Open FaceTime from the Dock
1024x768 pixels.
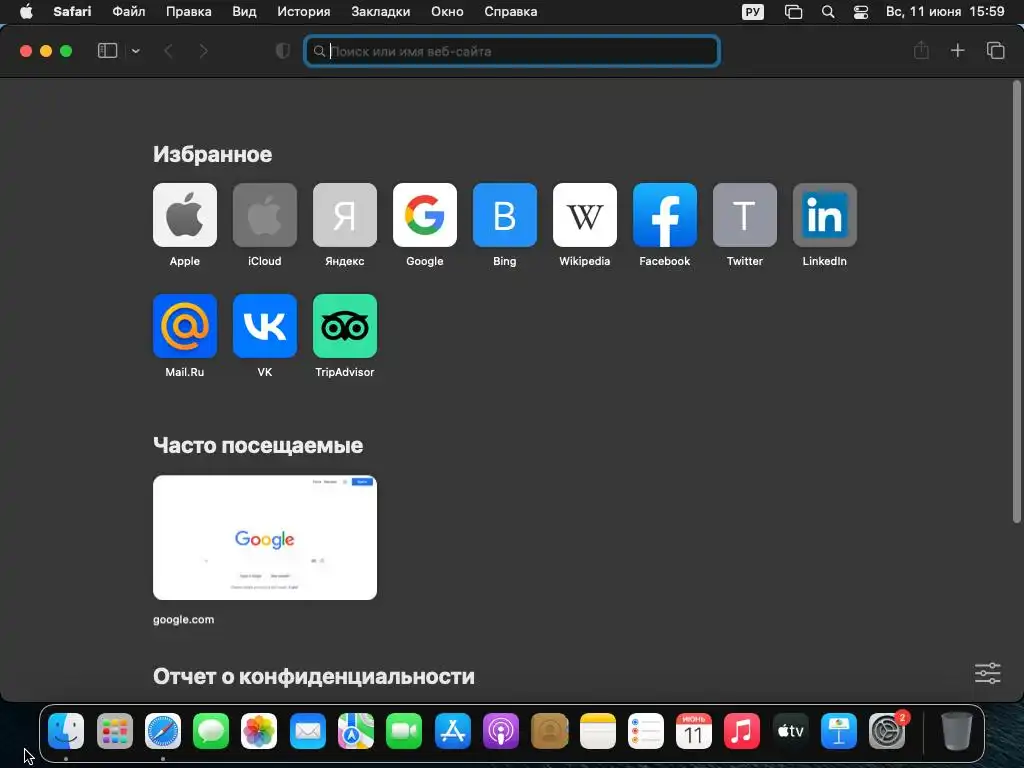pyautogui.click(x=404, y=731)
